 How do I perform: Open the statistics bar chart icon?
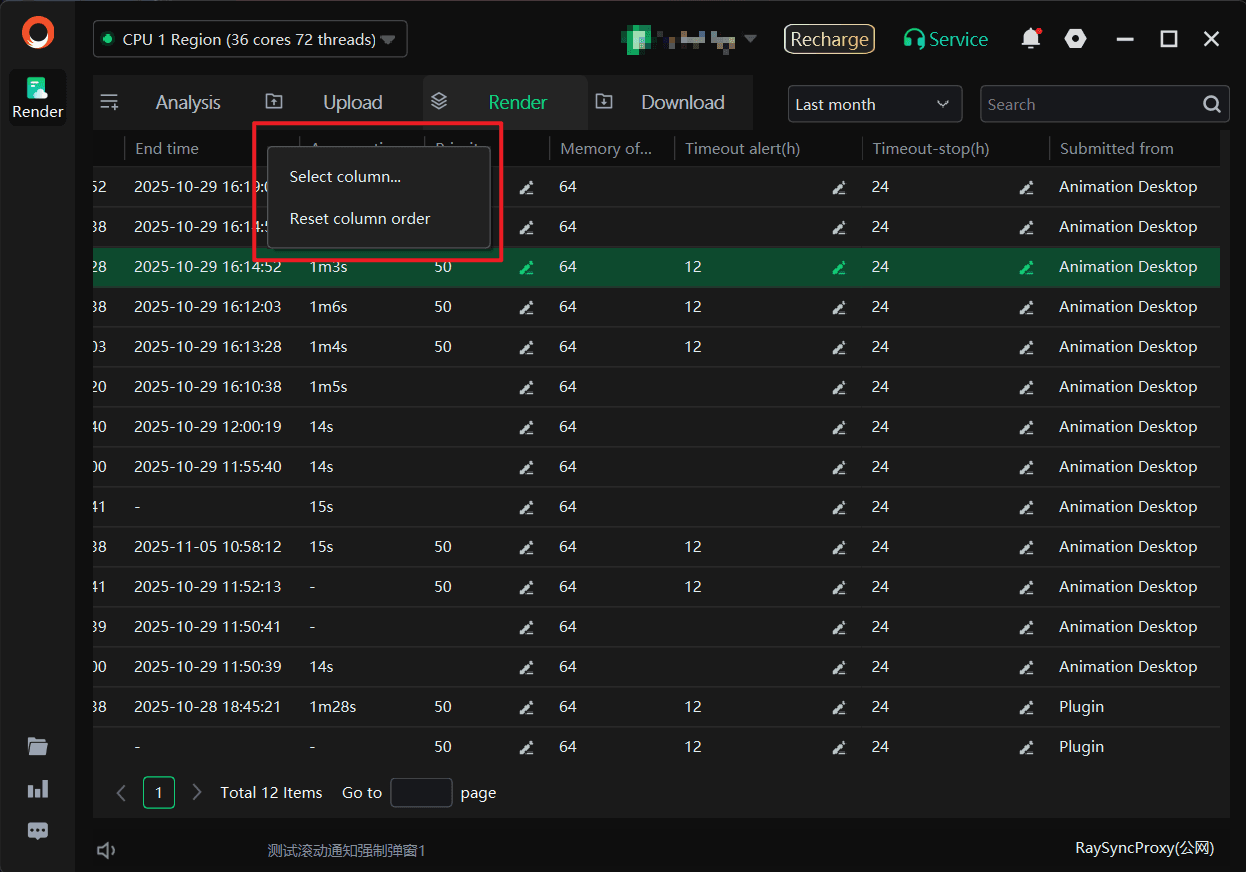[x=38, y=789]
